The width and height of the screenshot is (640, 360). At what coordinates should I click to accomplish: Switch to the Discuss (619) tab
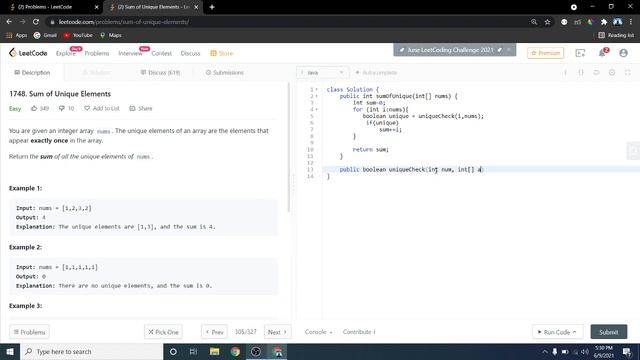pos(160,73)
